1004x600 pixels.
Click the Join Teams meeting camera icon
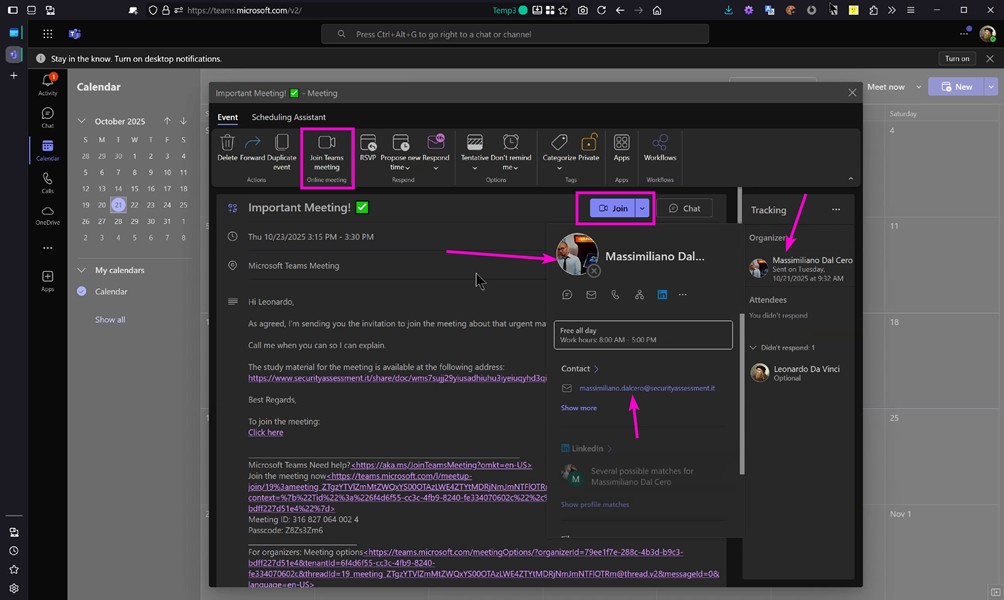point(326,144)
